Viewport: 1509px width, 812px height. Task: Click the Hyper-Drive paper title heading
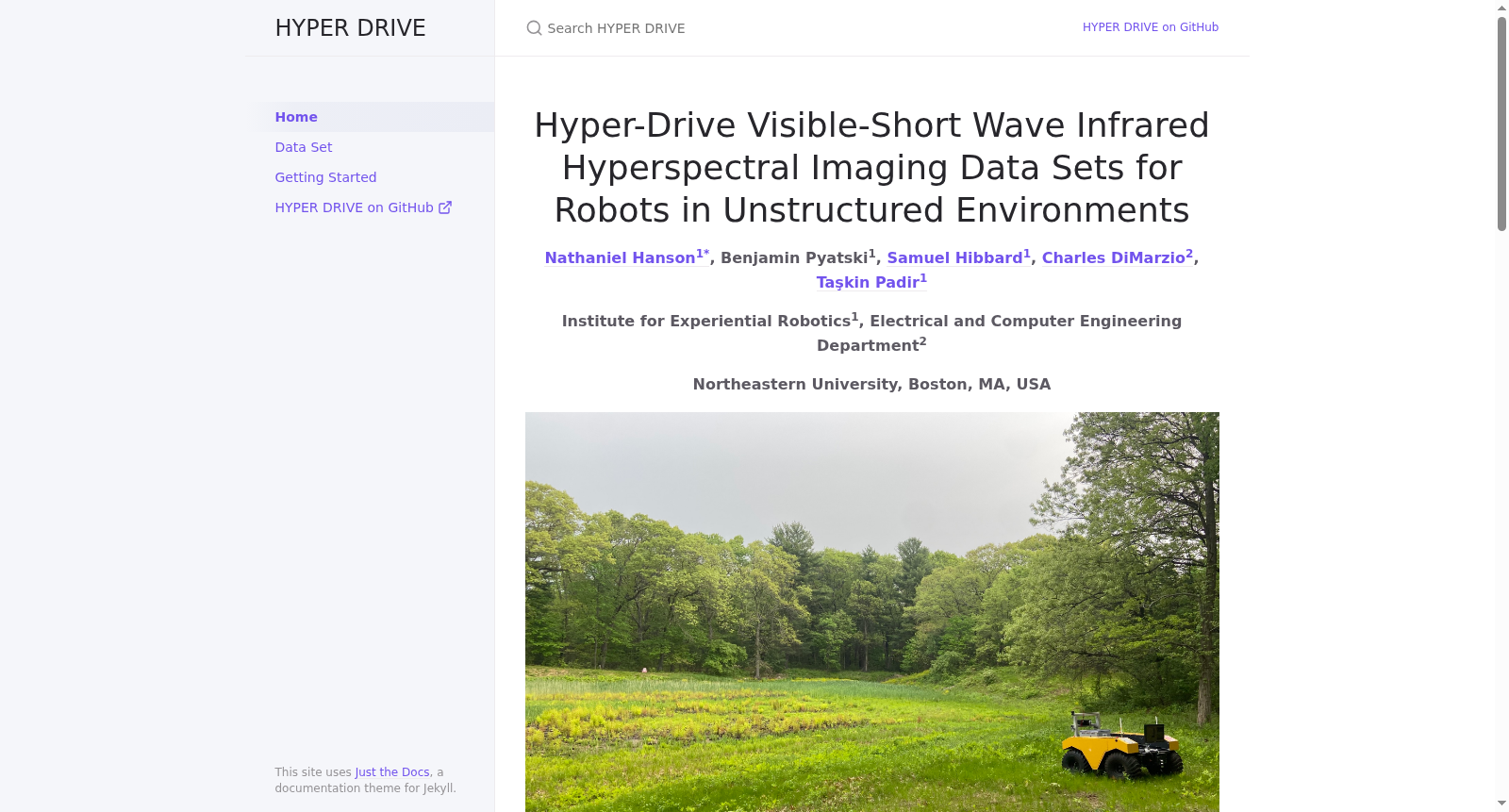tap(871, 167)
